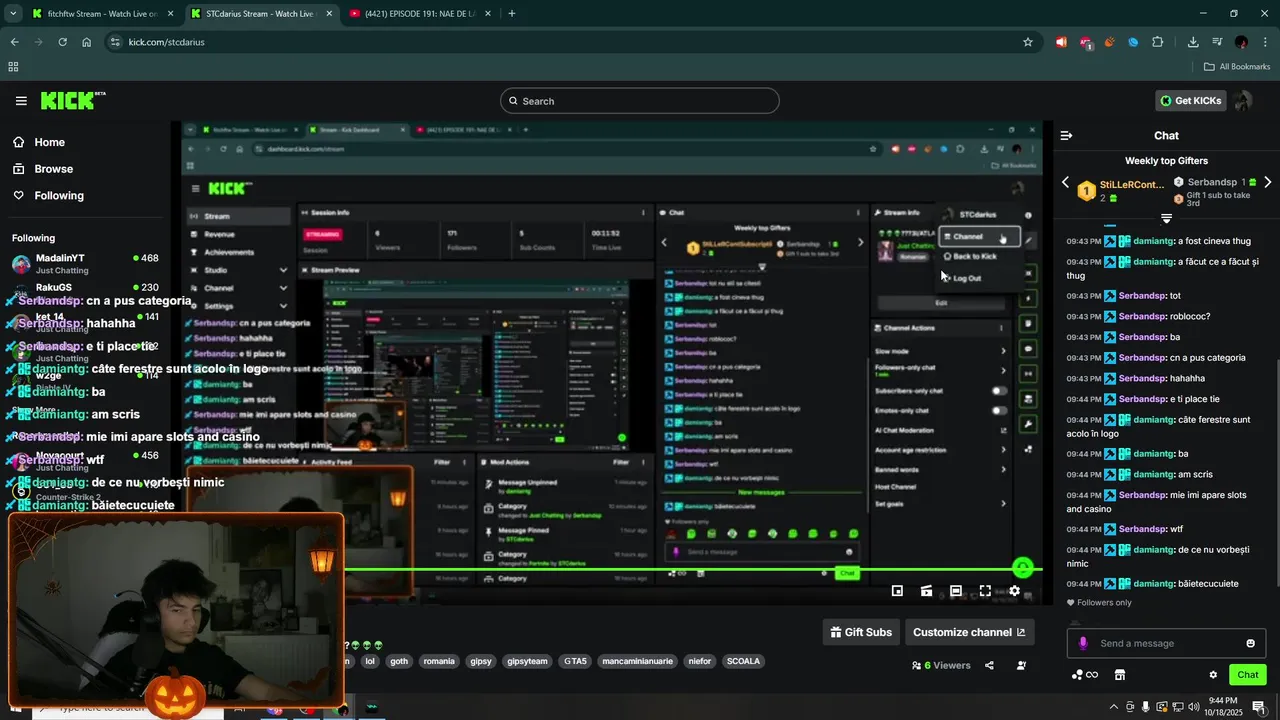Open All Bookmarks folder
1280x720 pixels.
1237,67
